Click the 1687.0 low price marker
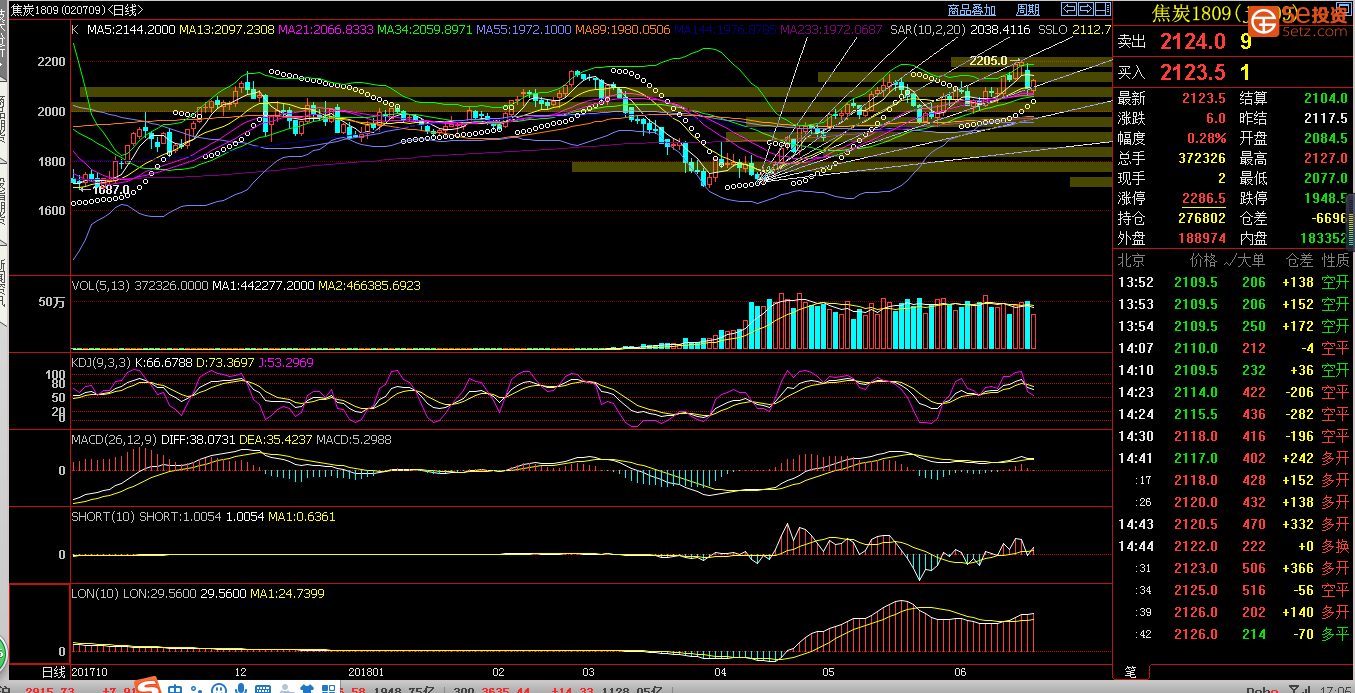This screenshot has width=1355, height=693. tap(111, 189)
